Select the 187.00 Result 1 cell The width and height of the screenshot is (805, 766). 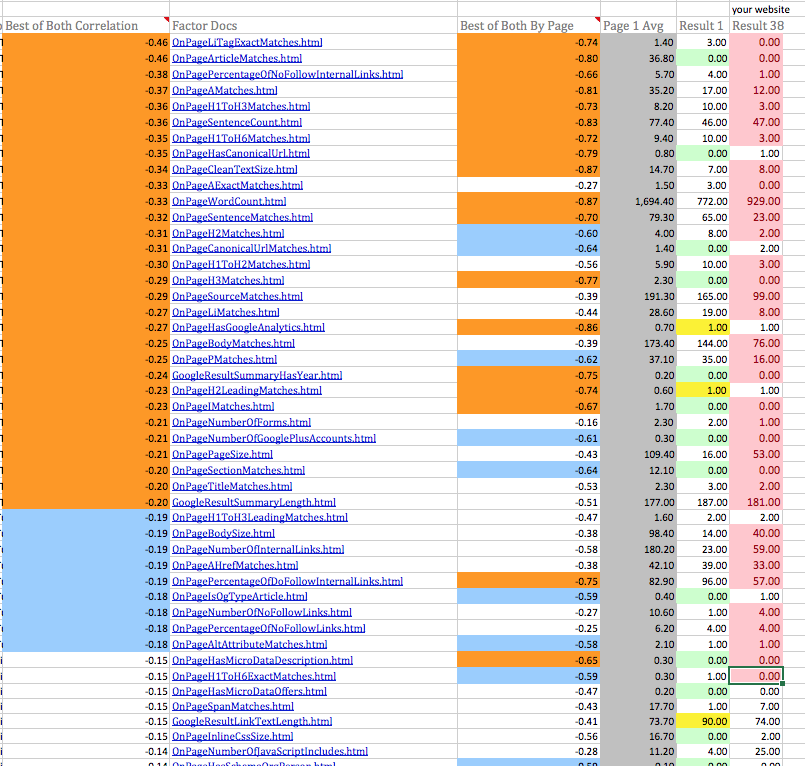point(703,502)
